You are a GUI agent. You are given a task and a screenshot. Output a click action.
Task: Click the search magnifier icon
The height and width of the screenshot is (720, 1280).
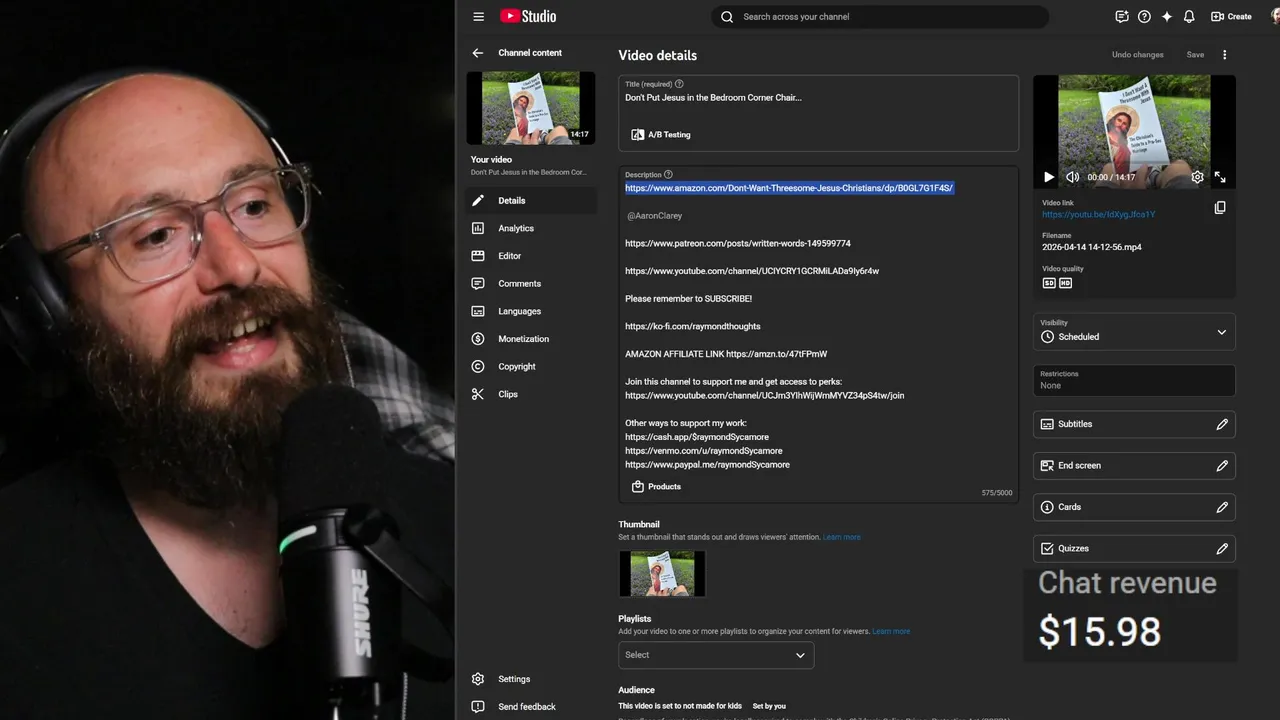point(727,17)
